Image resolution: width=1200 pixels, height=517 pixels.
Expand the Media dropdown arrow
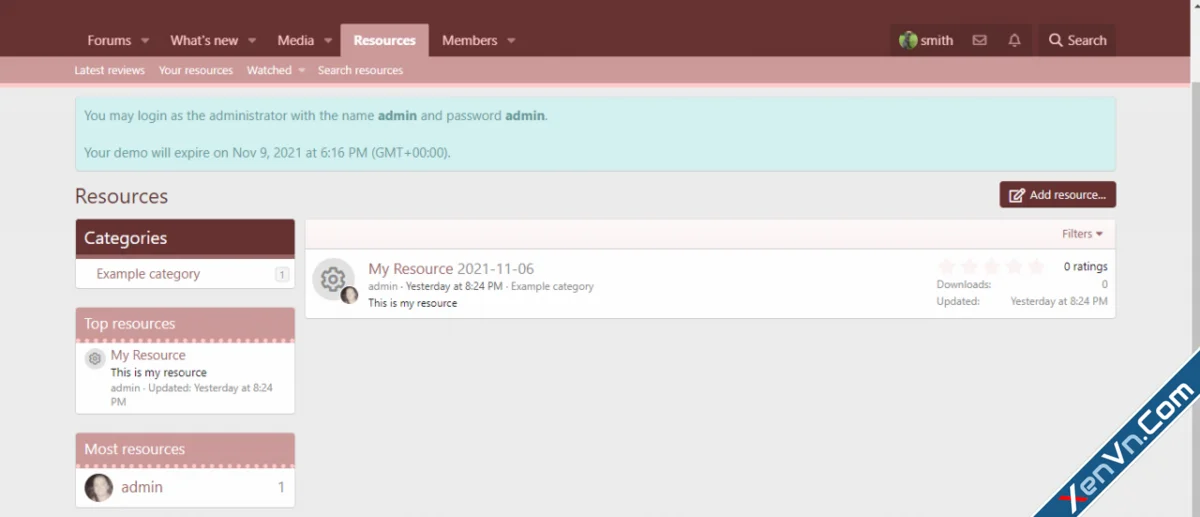point(328,41)
